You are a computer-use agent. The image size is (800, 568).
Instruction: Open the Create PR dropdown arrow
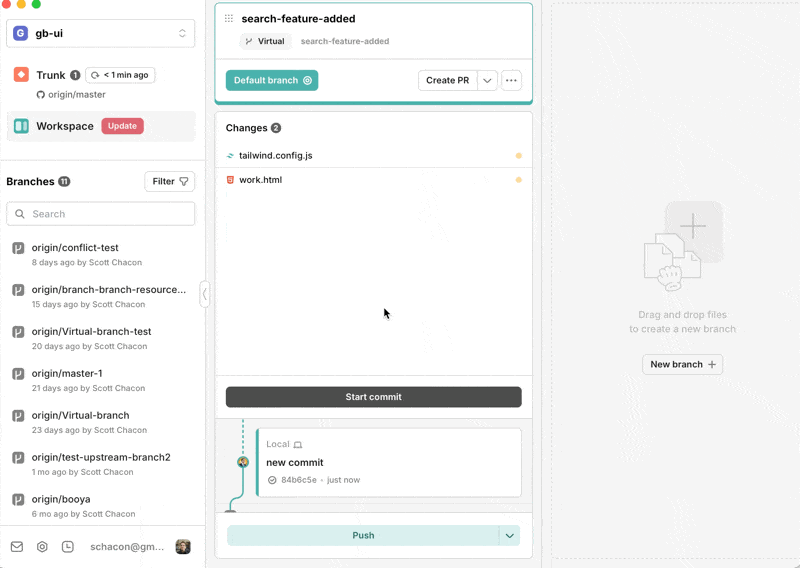point(487,81)
